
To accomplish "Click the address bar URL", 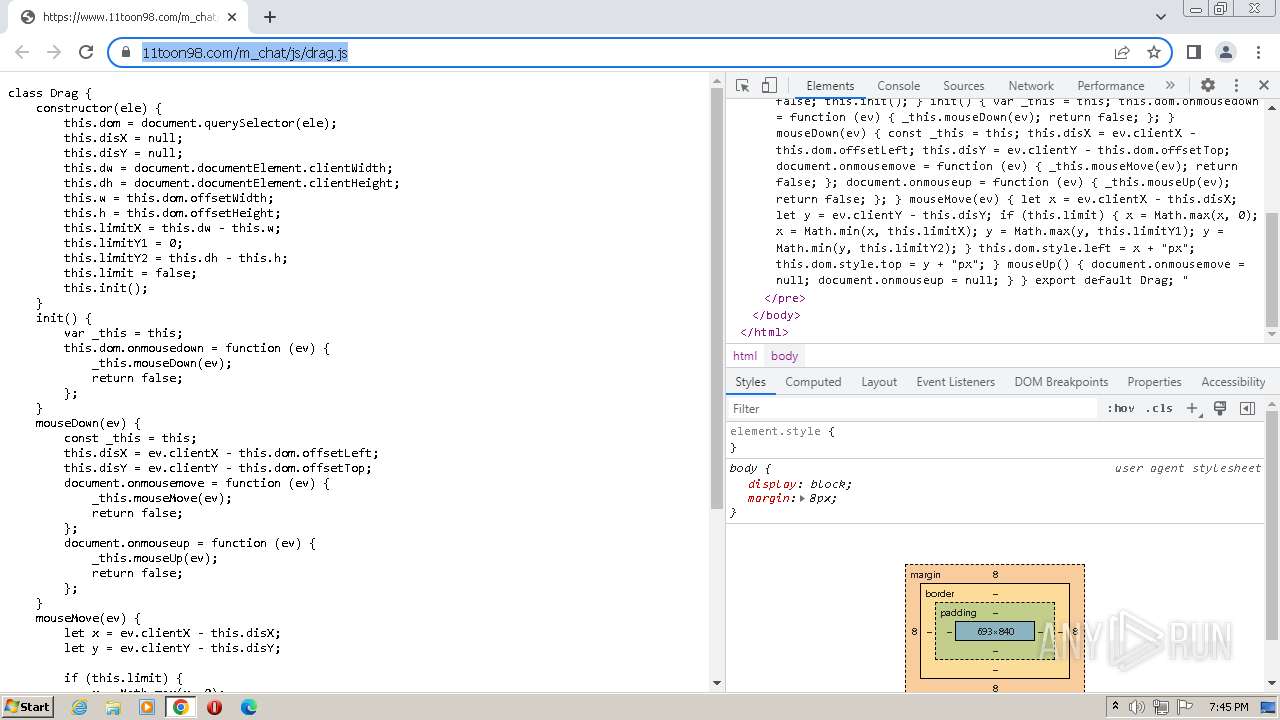I will point(245,53).
